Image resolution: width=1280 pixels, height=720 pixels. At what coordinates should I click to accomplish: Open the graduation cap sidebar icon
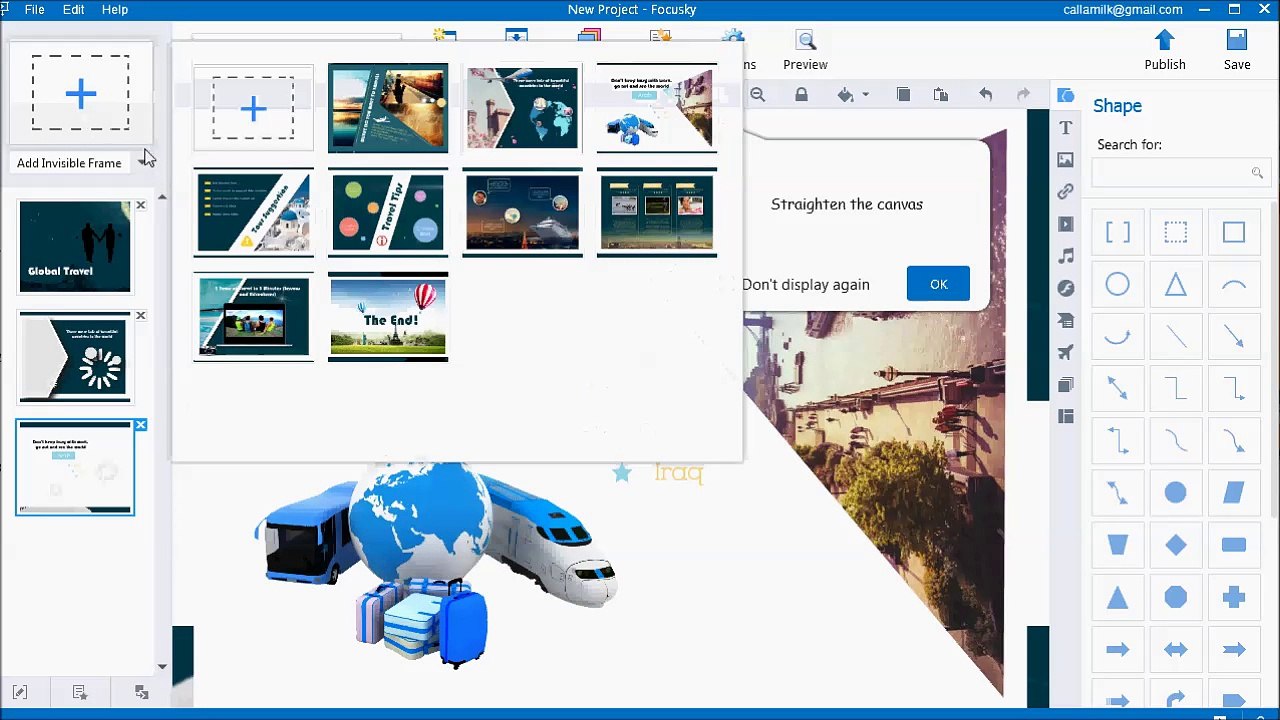click(1066, 320)
